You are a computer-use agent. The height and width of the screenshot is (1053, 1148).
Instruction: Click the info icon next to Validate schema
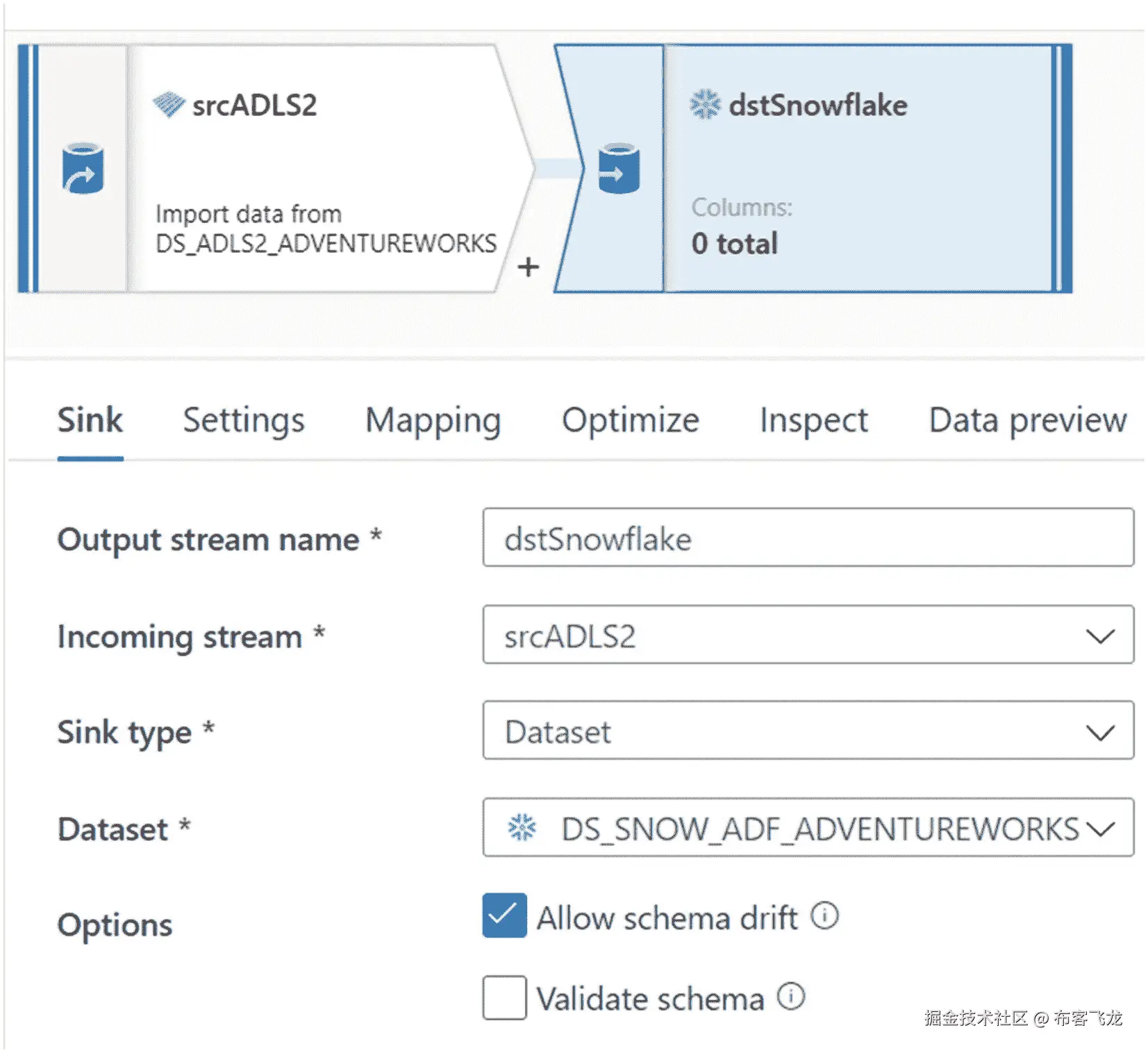(791, 997)
